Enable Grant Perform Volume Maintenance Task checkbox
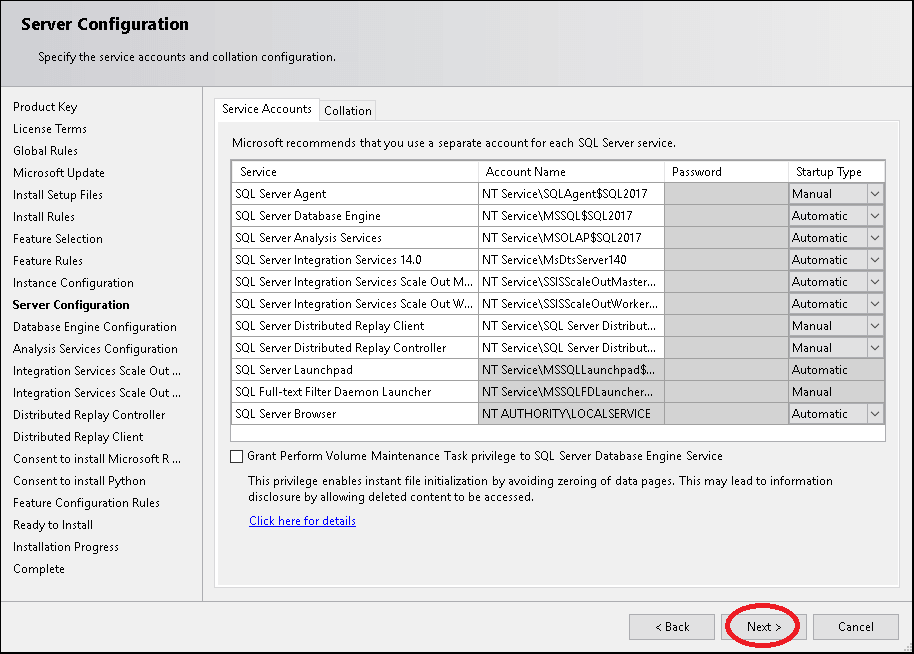 point(236,456)
